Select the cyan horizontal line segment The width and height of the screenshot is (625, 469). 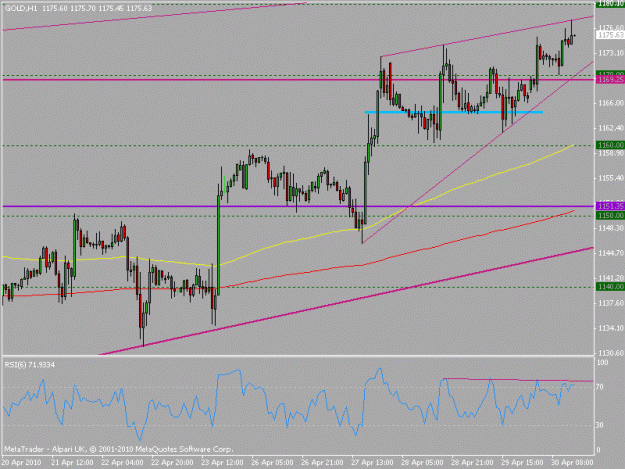click(x=454, y=112)
